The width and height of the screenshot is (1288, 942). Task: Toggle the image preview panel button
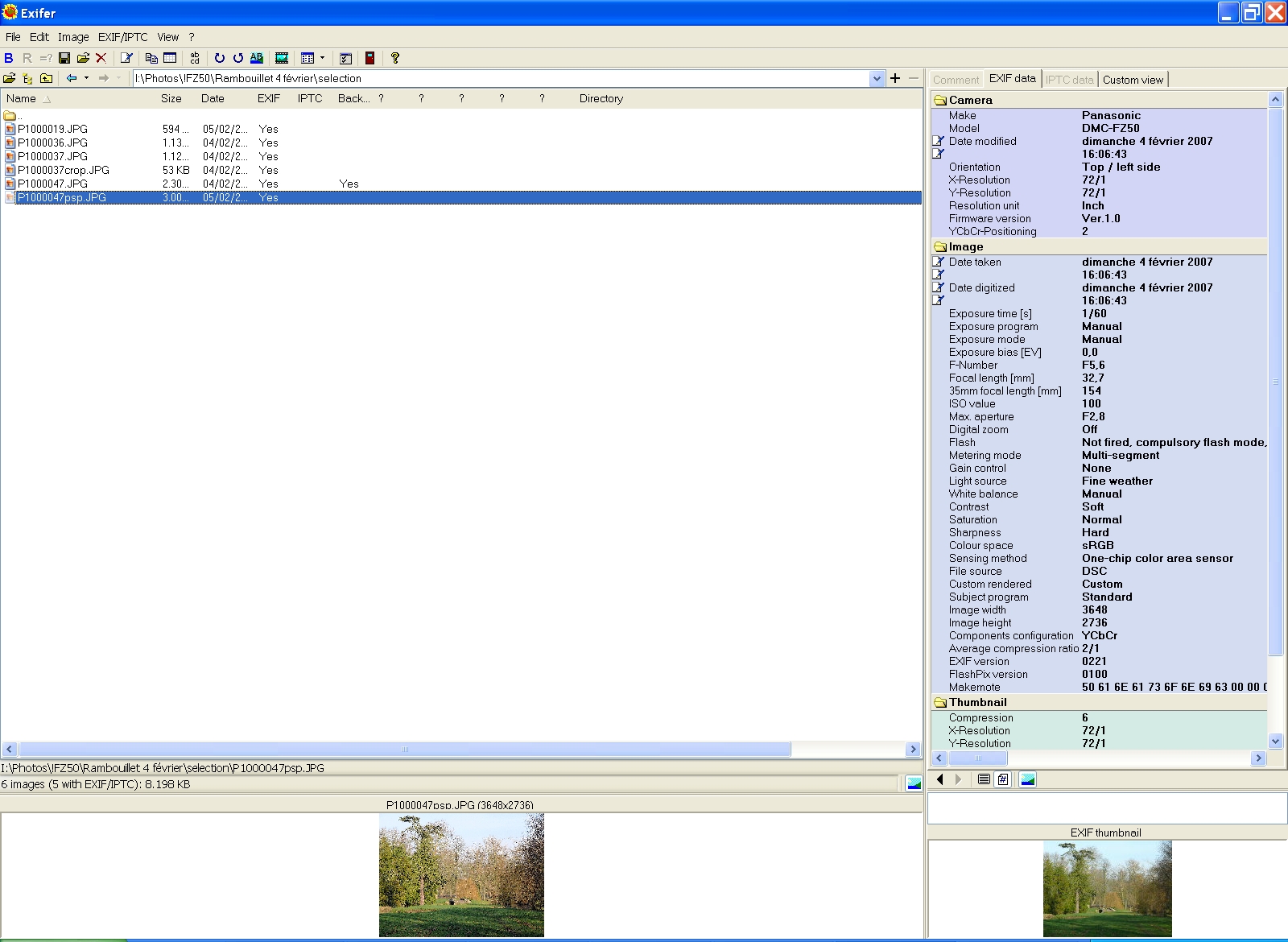pos(914,783)
